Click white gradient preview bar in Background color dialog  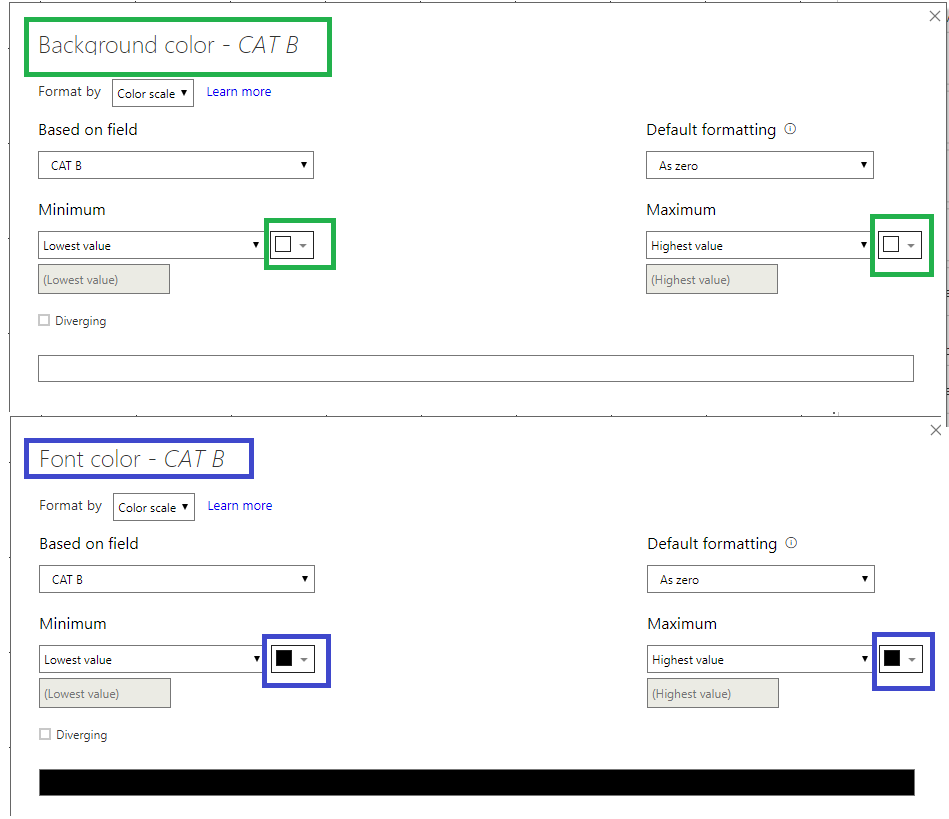click(476, 369)
